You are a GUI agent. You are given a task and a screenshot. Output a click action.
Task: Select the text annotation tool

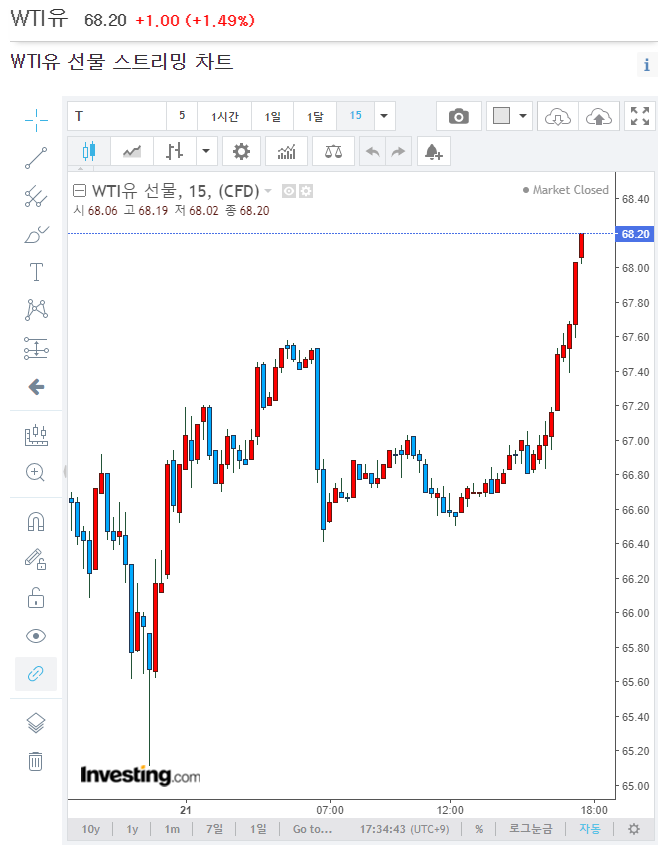click(36, 272)
